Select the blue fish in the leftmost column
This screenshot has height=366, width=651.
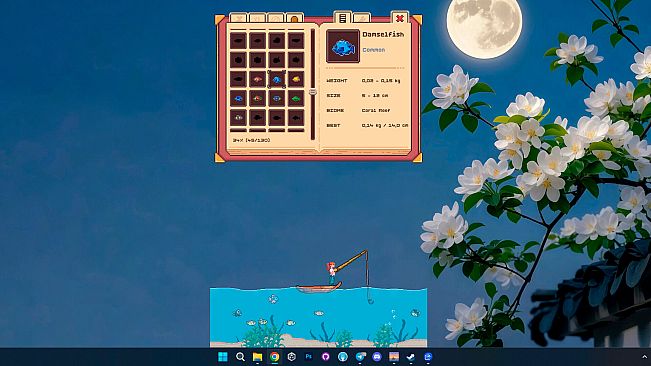pyautogui.click(x=238, y=98)
